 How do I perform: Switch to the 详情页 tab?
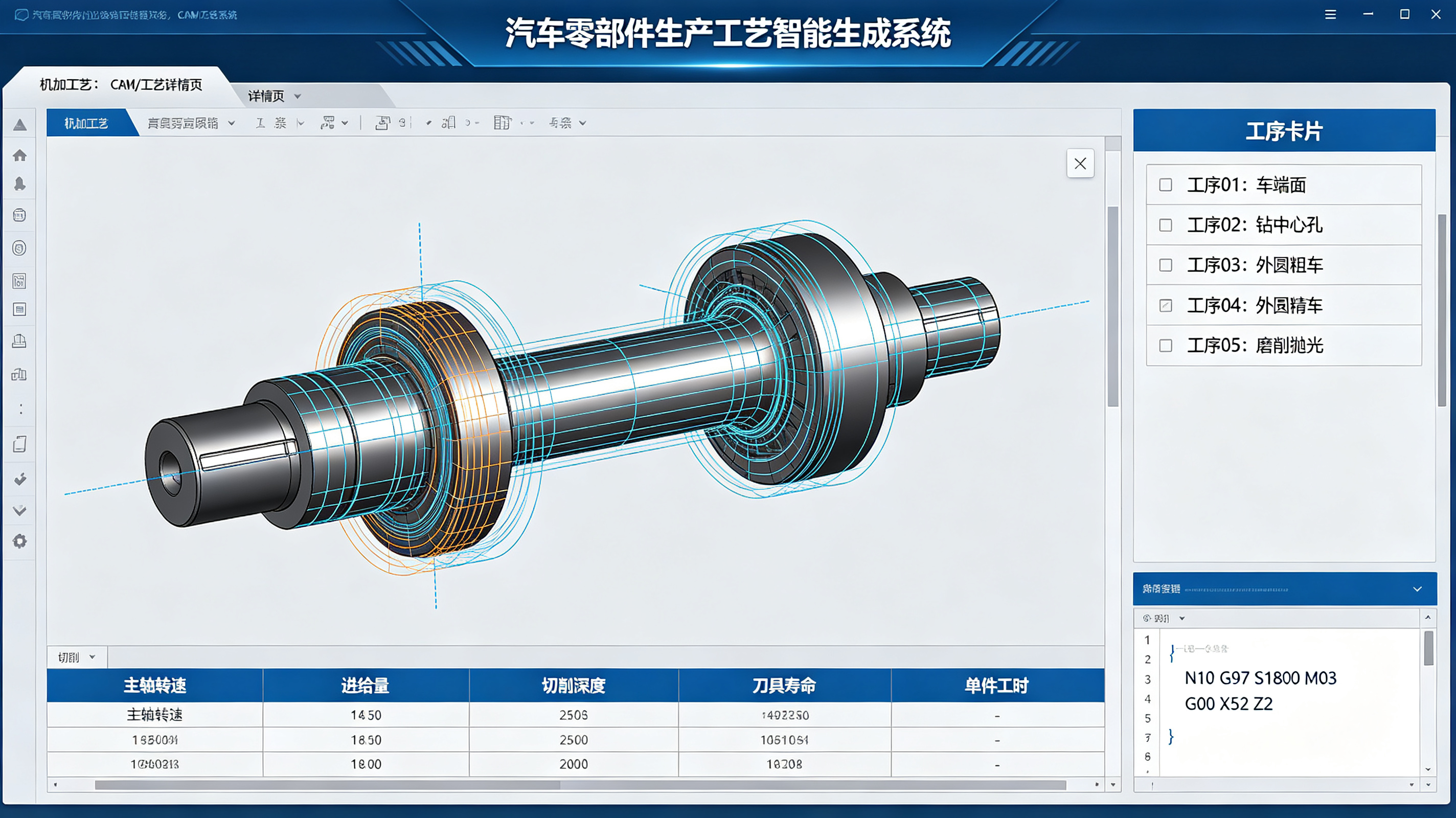pyautogui.click(x=266, y=97)
